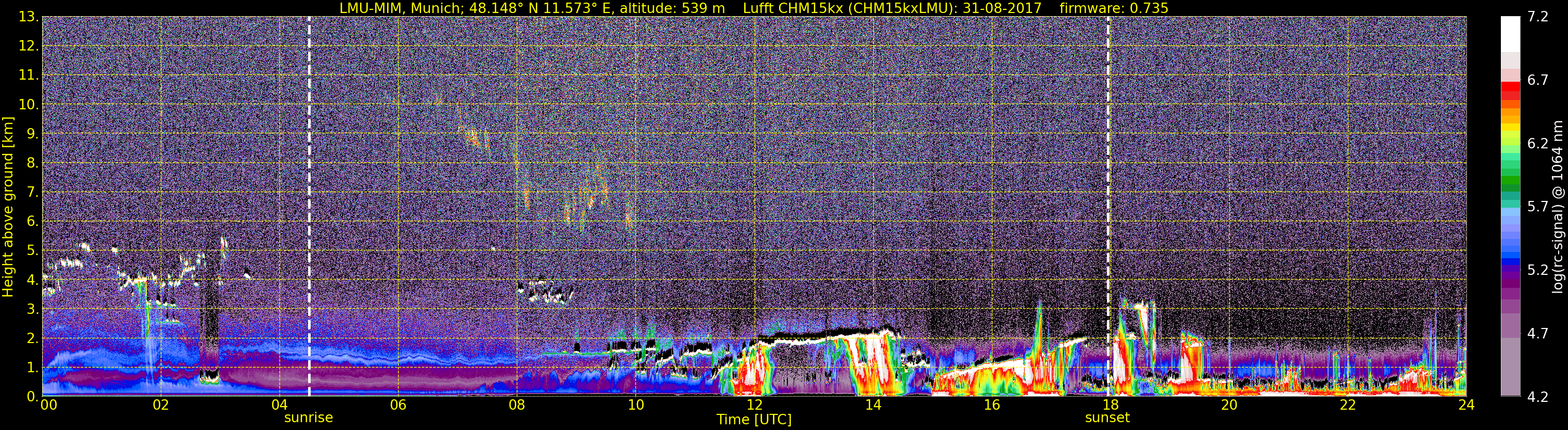Viewport: 1568px width, 430px height.
Task: Click the time axis tick label 18
Action: (x=1110, y=406)
